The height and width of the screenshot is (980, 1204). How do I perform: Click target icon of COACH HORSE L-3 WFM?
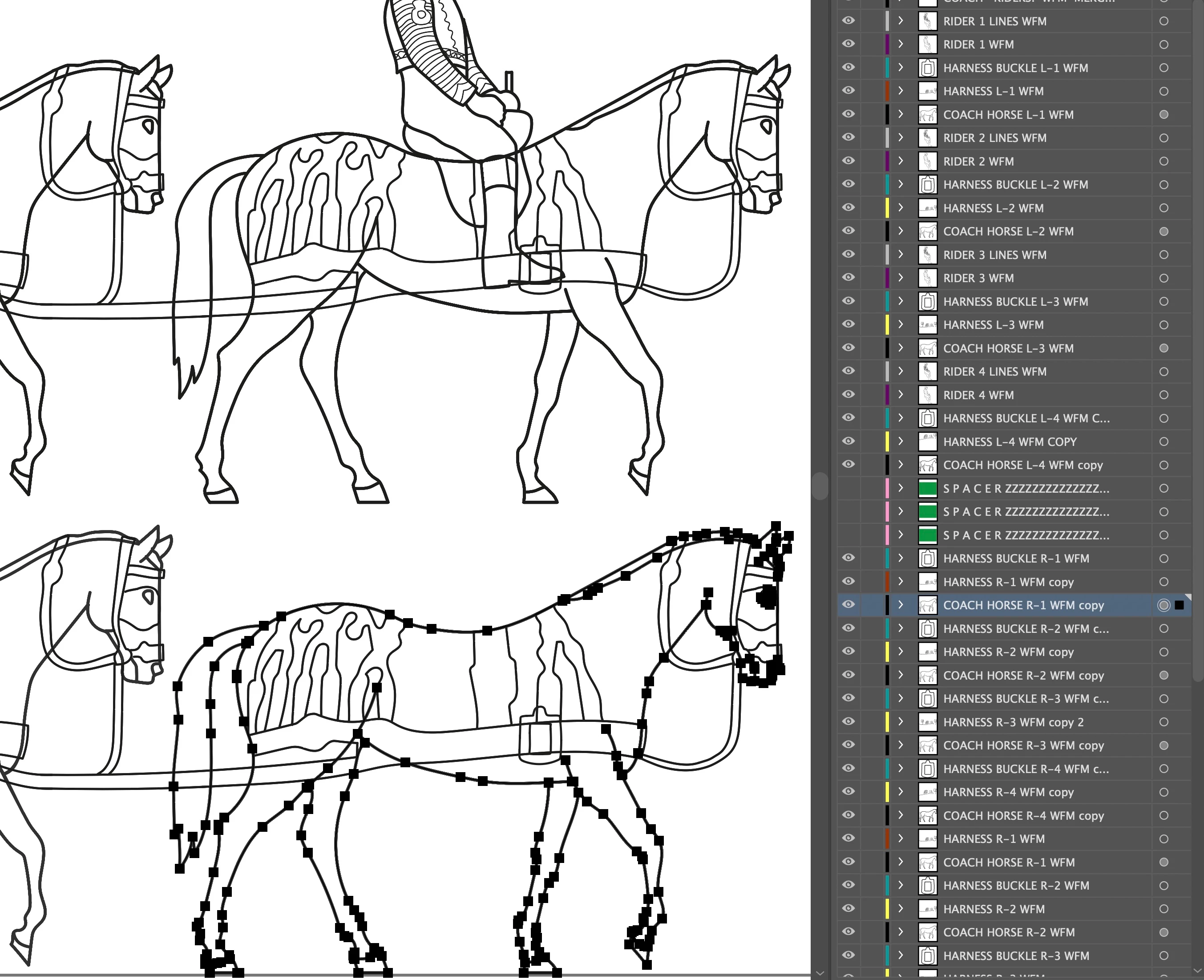pos(1164,348)
